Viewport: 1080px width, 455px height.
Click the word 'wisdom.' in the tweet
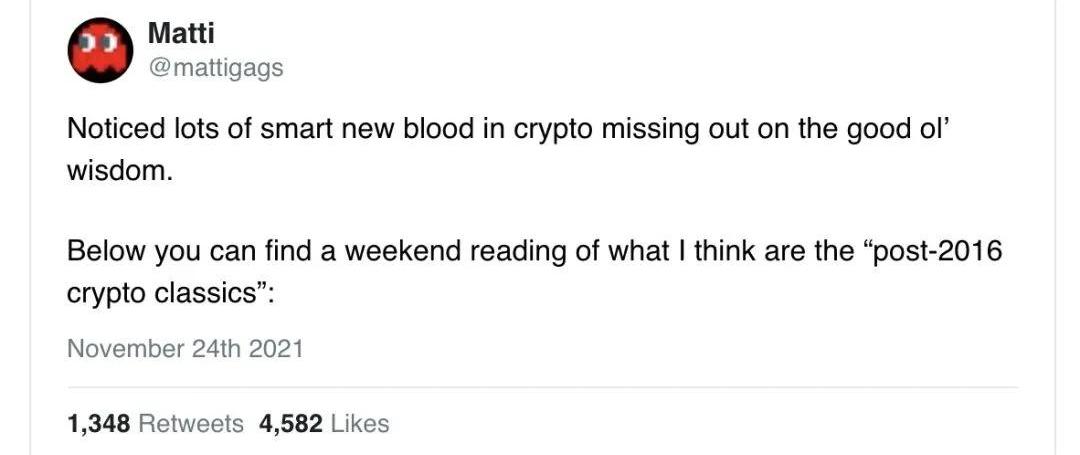coord(118,171)
